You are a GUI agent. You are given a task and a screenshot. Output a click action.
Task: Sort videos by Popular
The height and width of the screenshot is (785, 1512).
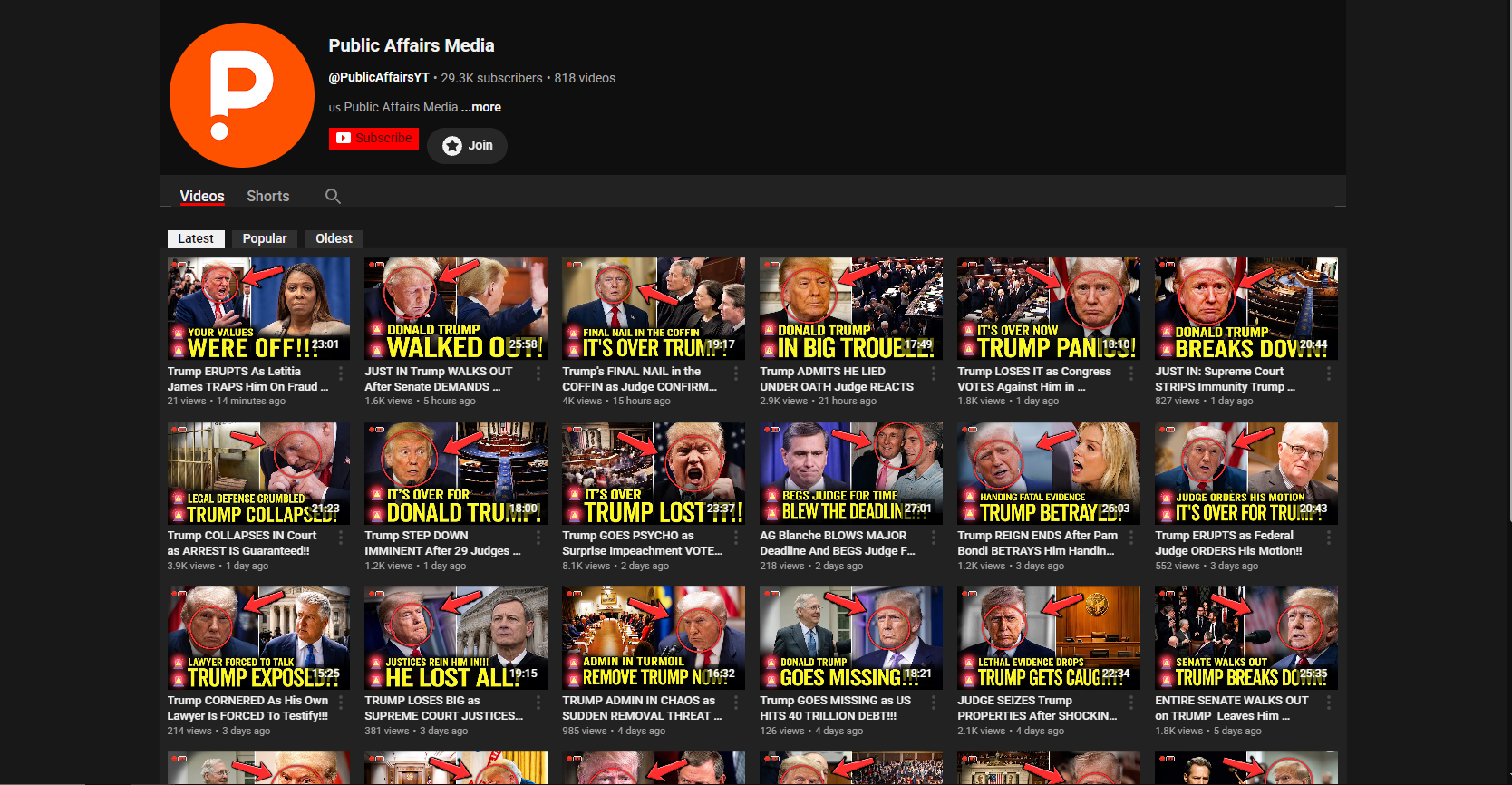[265, 238]
